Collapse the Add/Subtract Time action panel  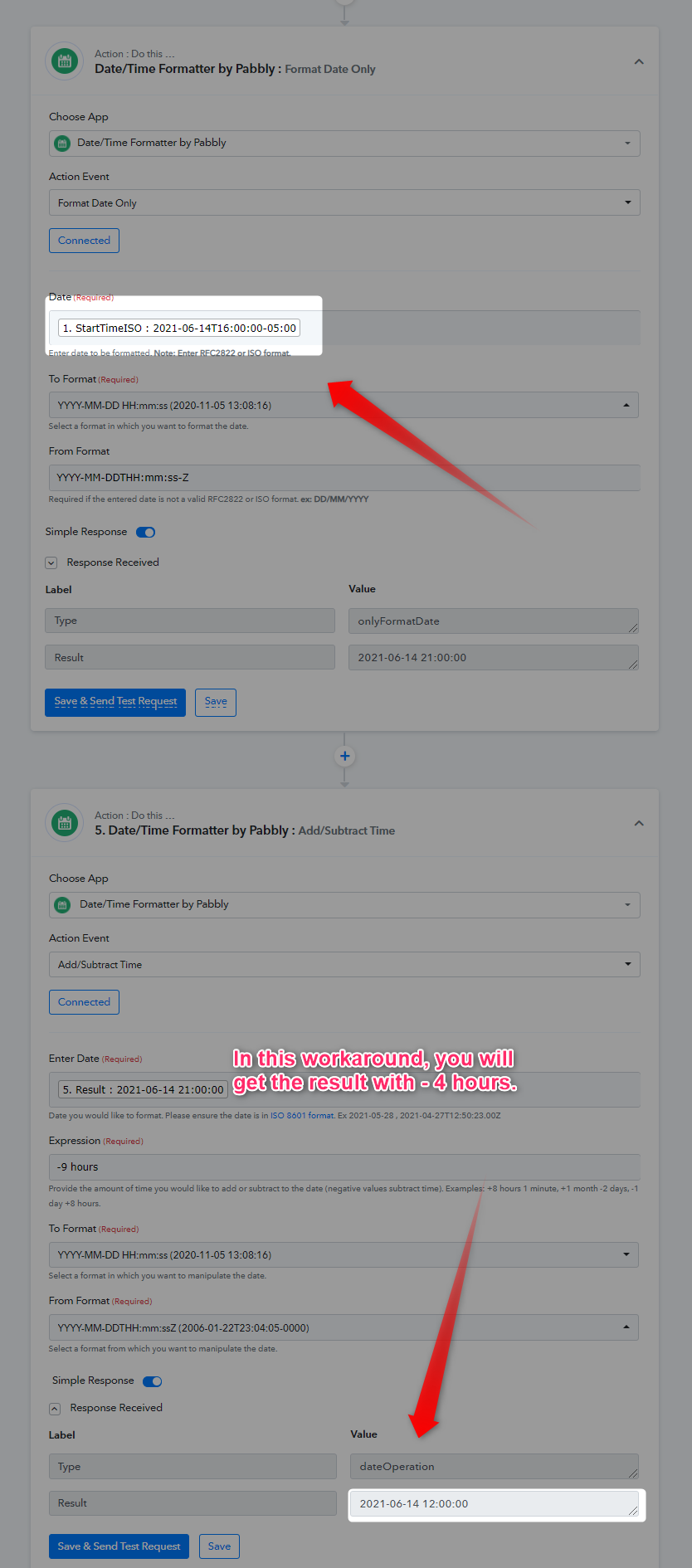coord(638,824)
